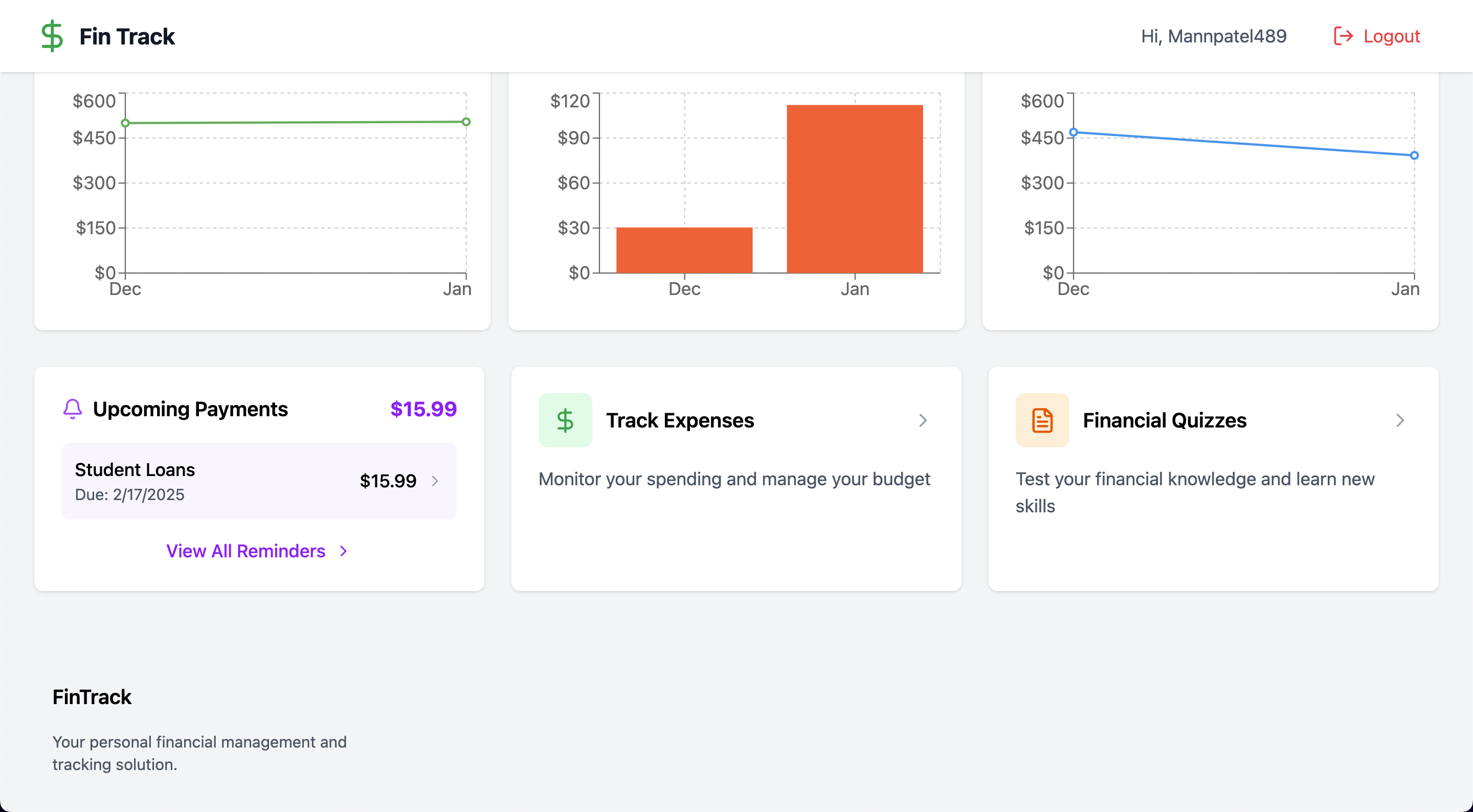Open Student Loans reminder chevron
The image size is (1473, 812).
(x=435, y=481)
